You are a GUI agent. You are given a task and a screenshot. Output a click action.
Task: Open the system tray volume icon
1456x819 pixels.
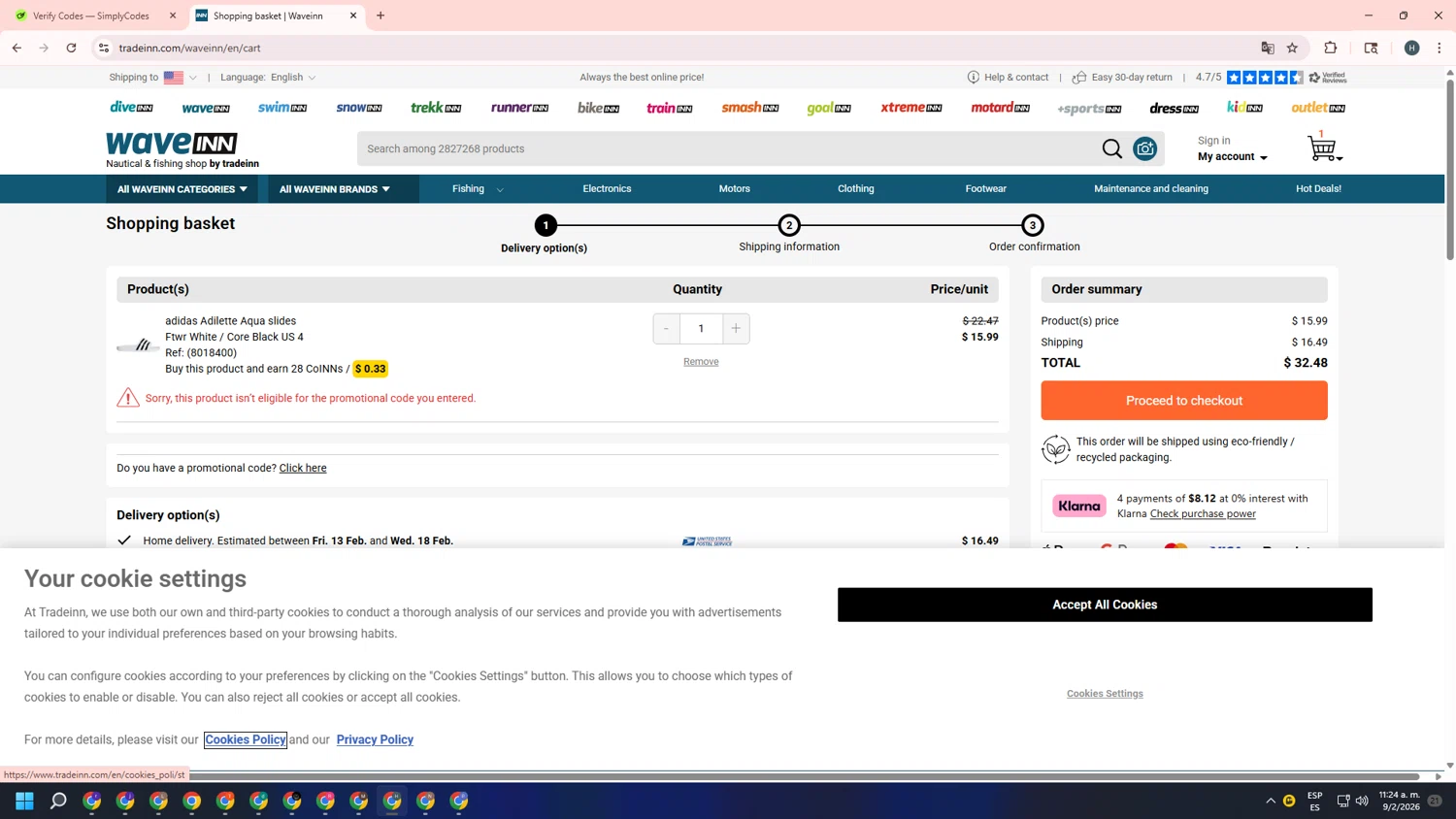[1362, 801]
